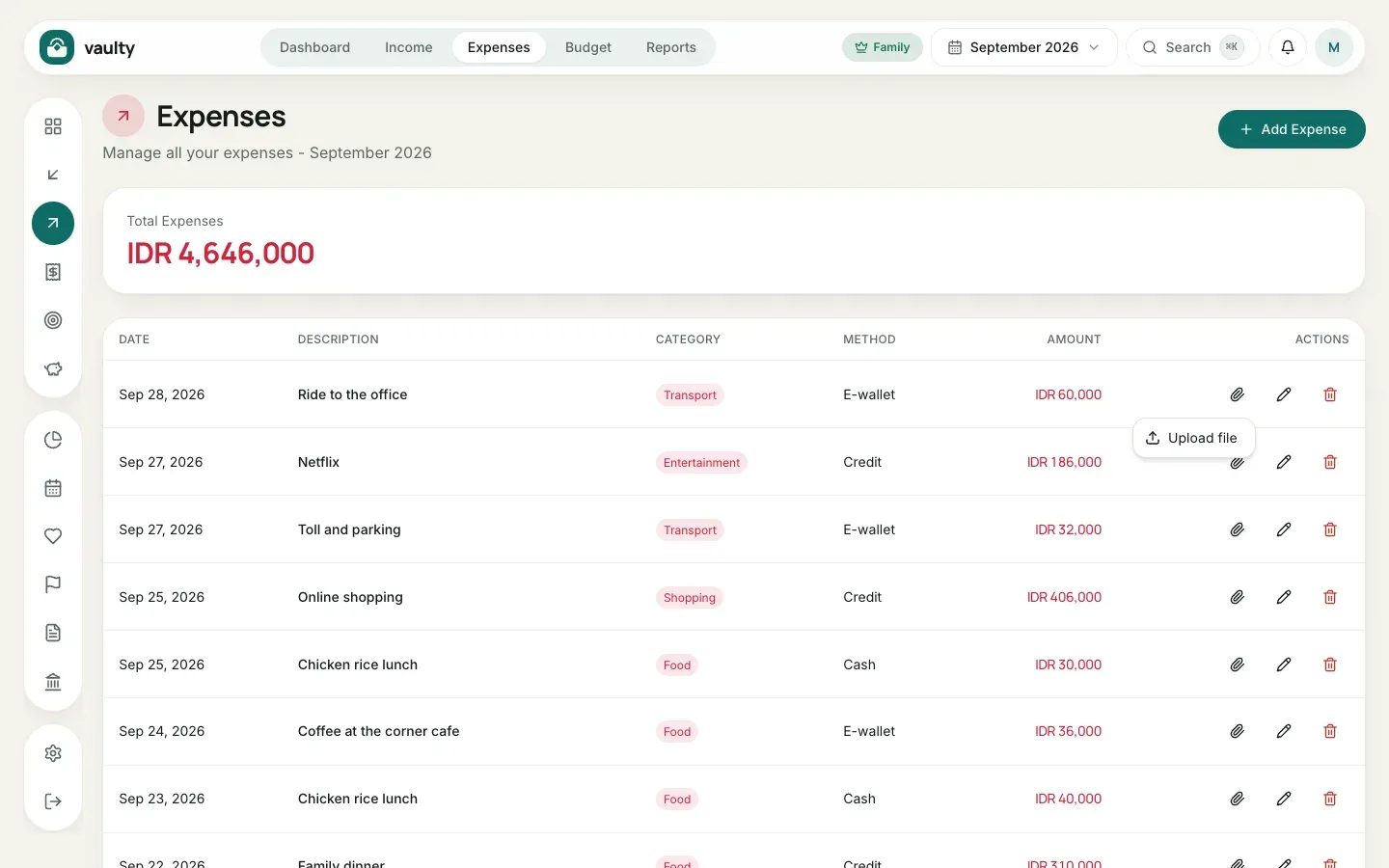
Task: Click the Shopping category tag
Action: (x=690, y=598)
